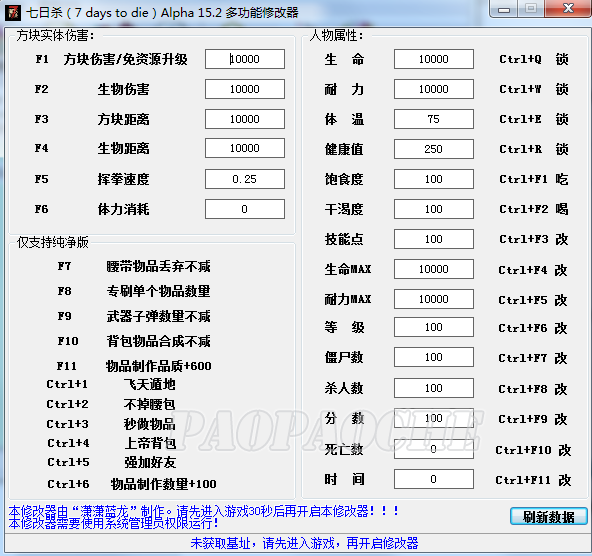Click the 干渴度 value input field
This screenshot has height=556, width=592.
tap(434, 209)
